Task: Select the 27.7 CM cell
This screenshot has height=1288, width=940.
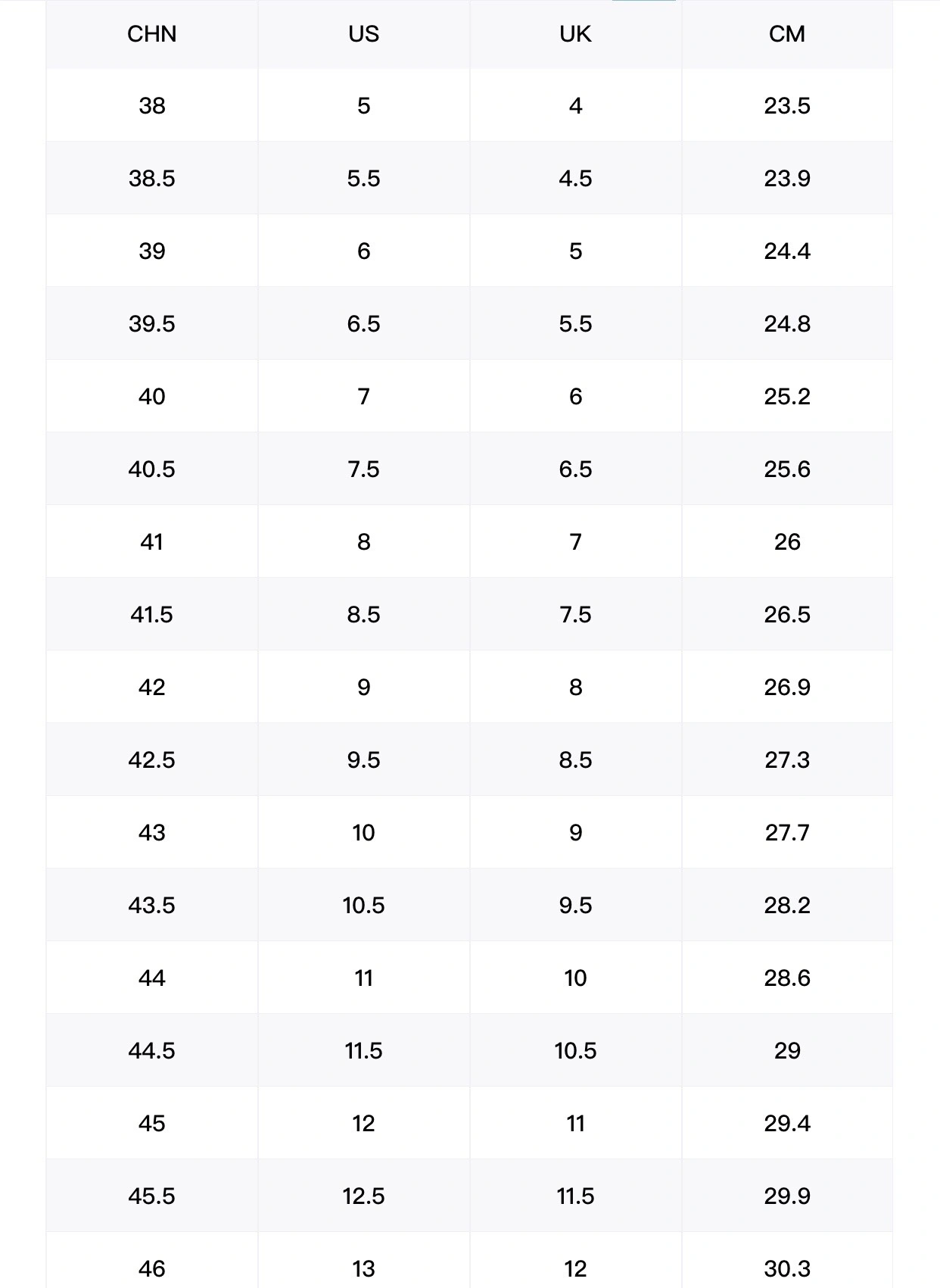Action: click(787, 832)
